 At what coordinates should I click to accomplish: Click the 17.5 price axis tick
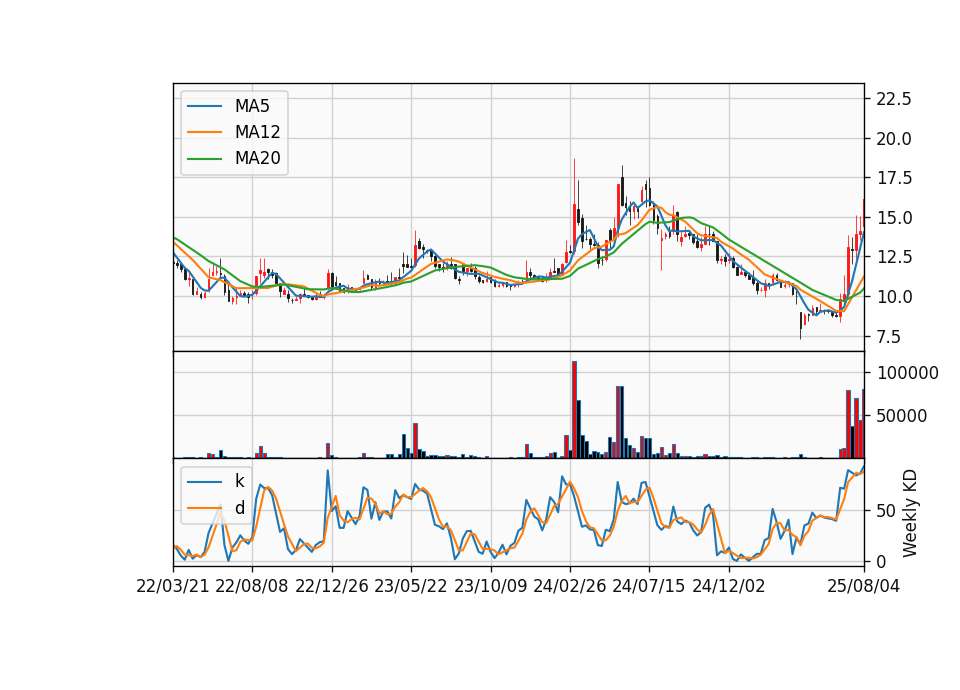tap(894, 178)
